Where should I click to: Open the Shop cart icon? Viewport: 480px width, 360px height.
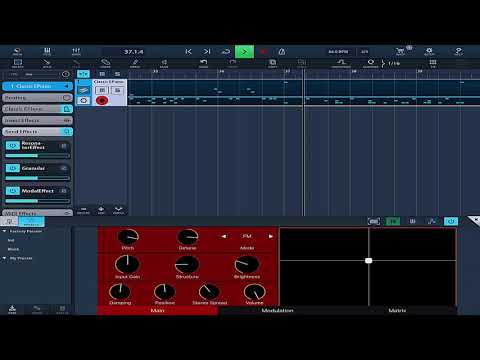tap(400, 52)
